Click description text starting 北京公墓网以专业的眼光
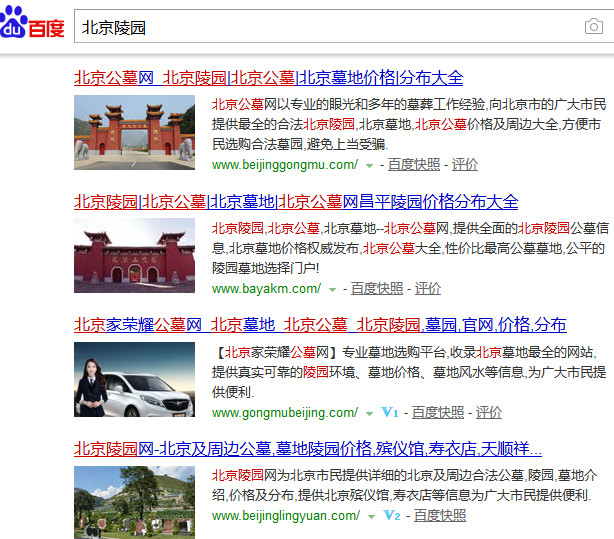 point(409,125)
